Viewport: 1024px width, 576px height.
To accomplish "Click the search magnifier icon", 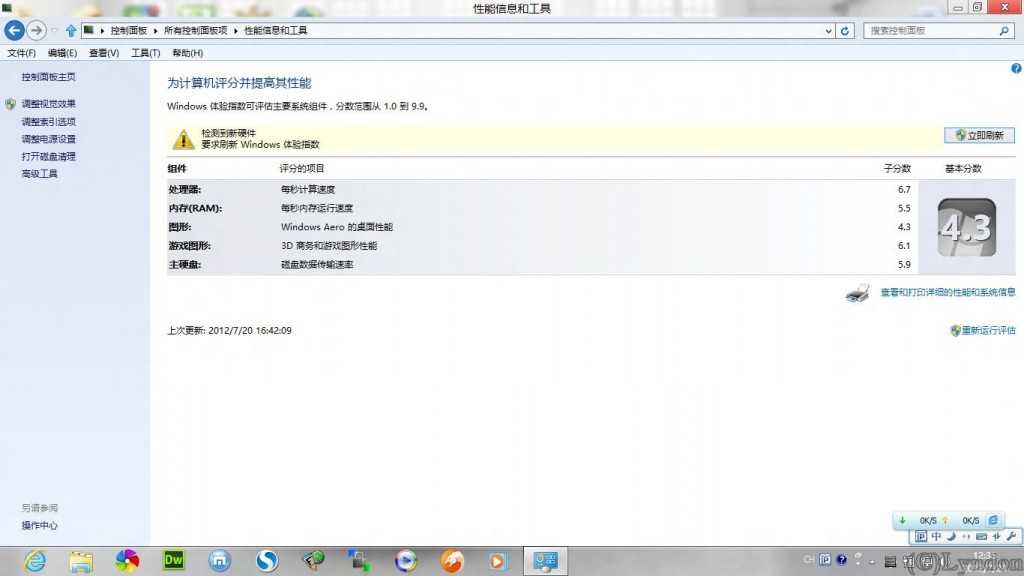I will (1004, 31).
